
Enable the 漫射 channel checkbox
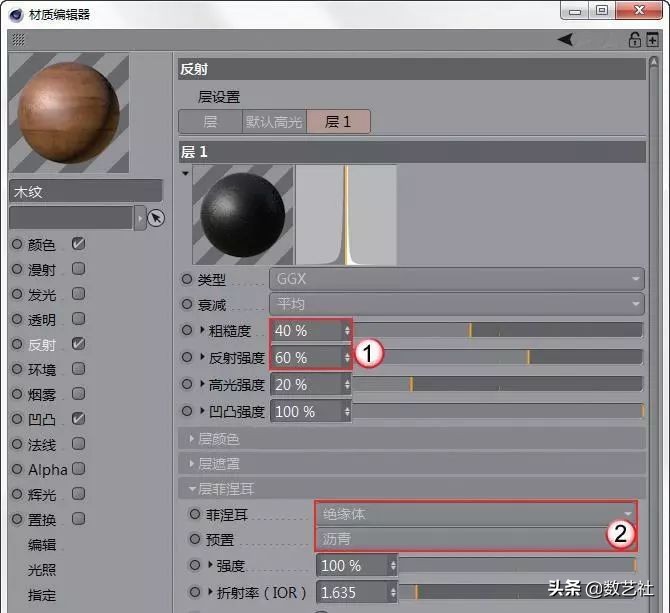click(x=79, y=269)
